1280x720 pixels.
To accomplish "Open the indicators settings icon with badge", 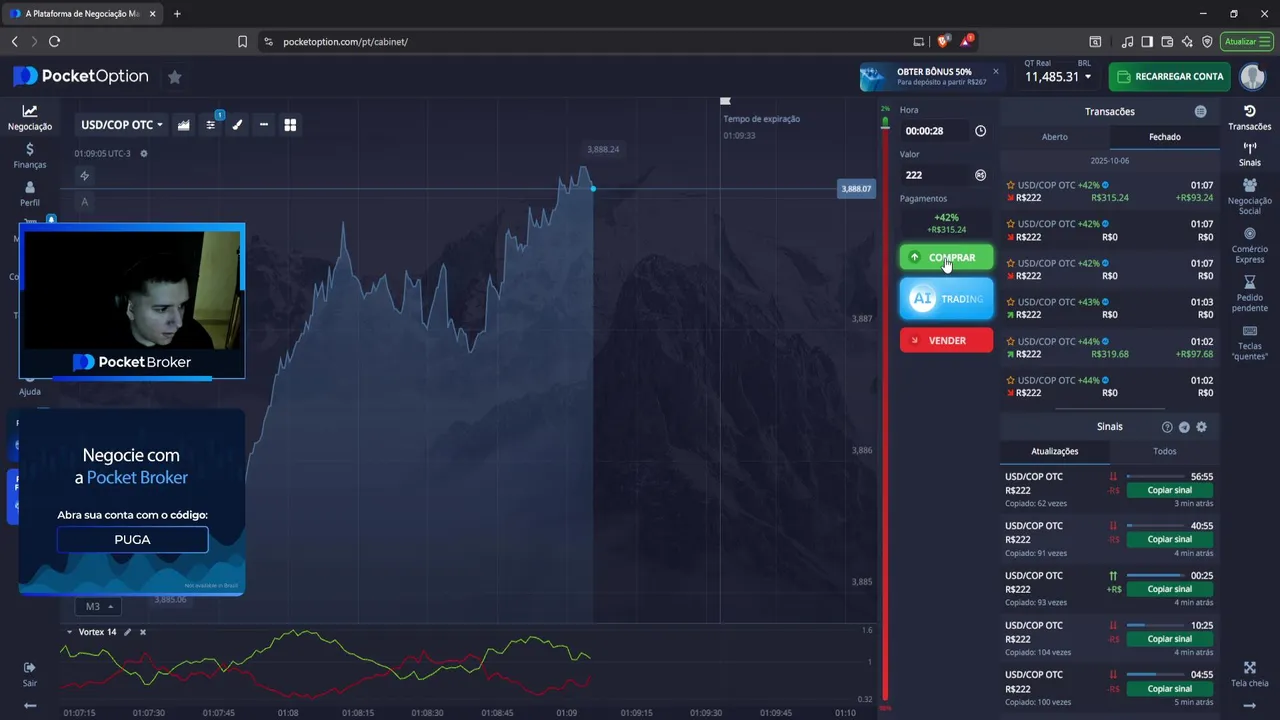I will tap(211, 125).
